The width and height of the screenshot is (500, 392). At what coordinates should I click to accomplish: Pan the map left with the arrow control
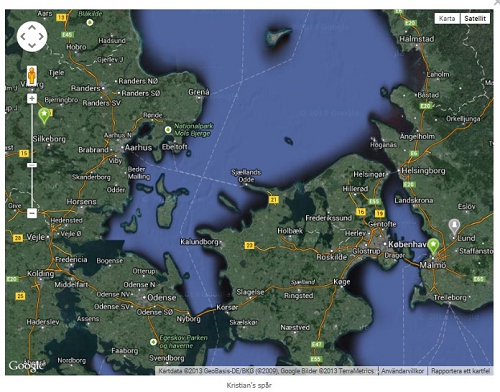[x=23, y=36]
